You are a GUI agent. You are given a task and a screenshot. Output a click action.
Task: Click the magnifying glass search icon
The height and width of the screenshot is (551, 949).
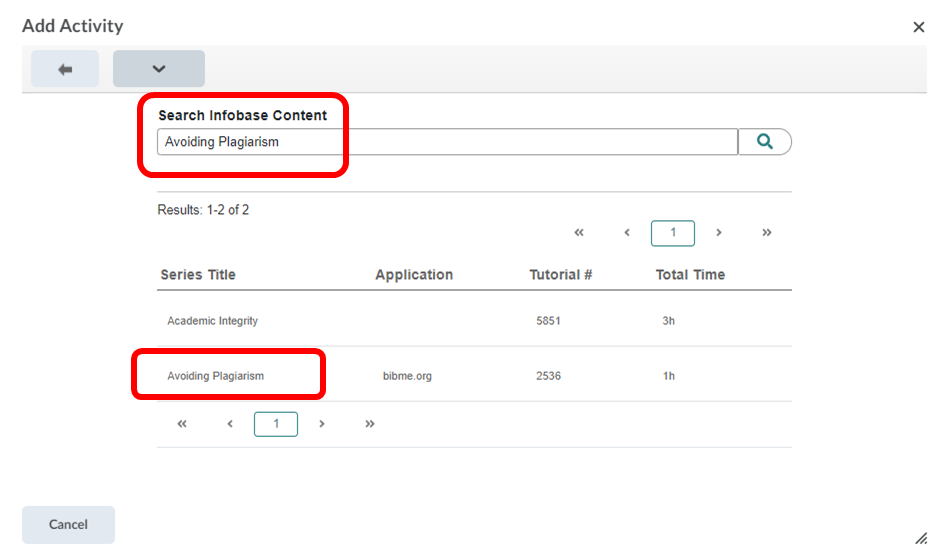click(764, 142)
